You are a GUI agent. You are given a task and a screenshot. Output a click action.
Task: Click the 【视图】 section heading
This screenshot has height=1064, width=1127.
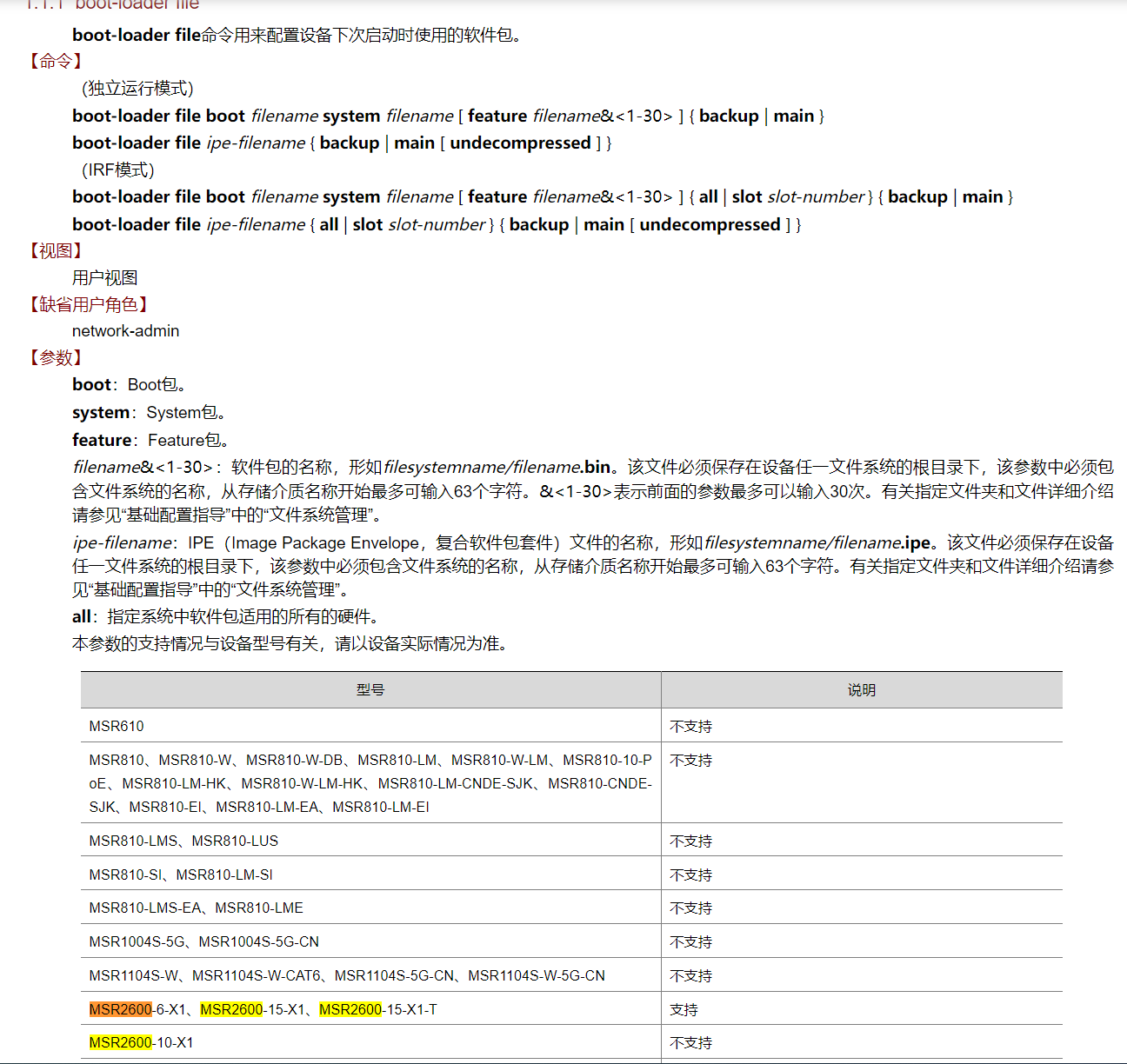coord(56,250)
